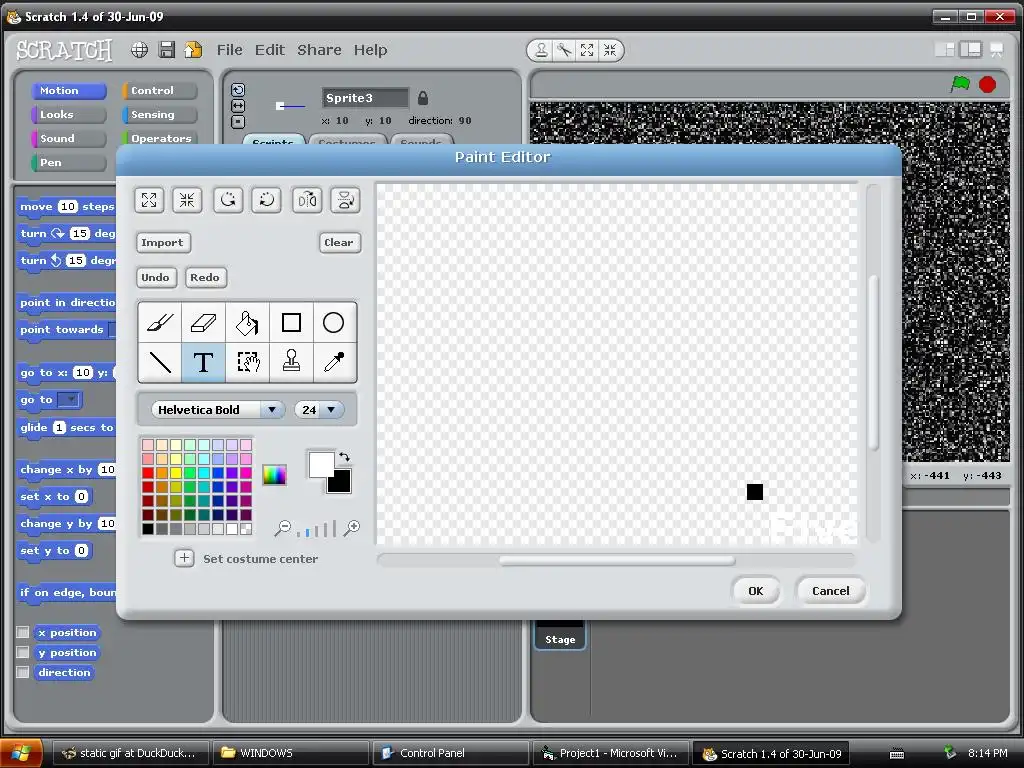Select the left-right flip rotation style button
1024x768 pixels.
(x=238, y=106)
